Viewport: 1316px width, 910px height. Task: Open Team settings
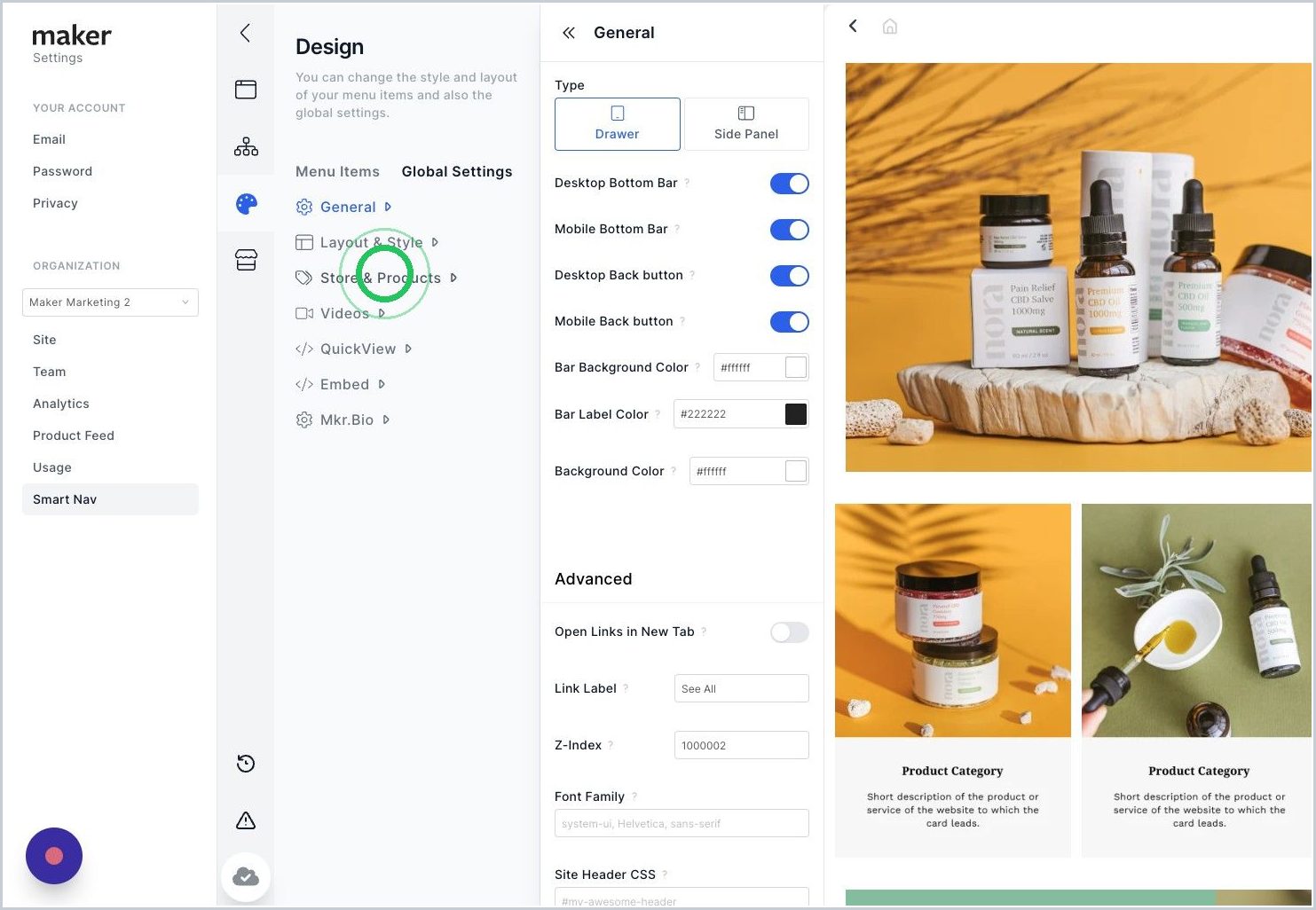point(50,372)
